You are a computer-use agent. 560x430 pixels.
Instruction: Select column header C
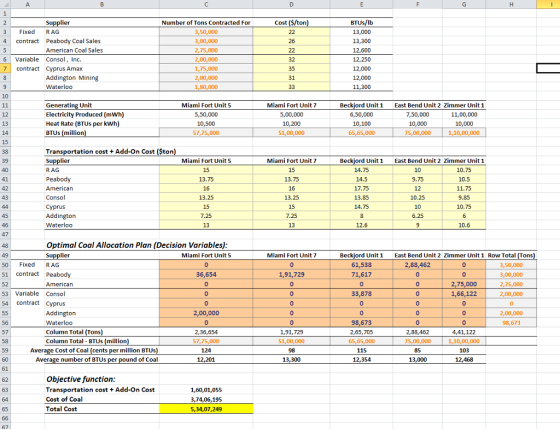[206, 4]
